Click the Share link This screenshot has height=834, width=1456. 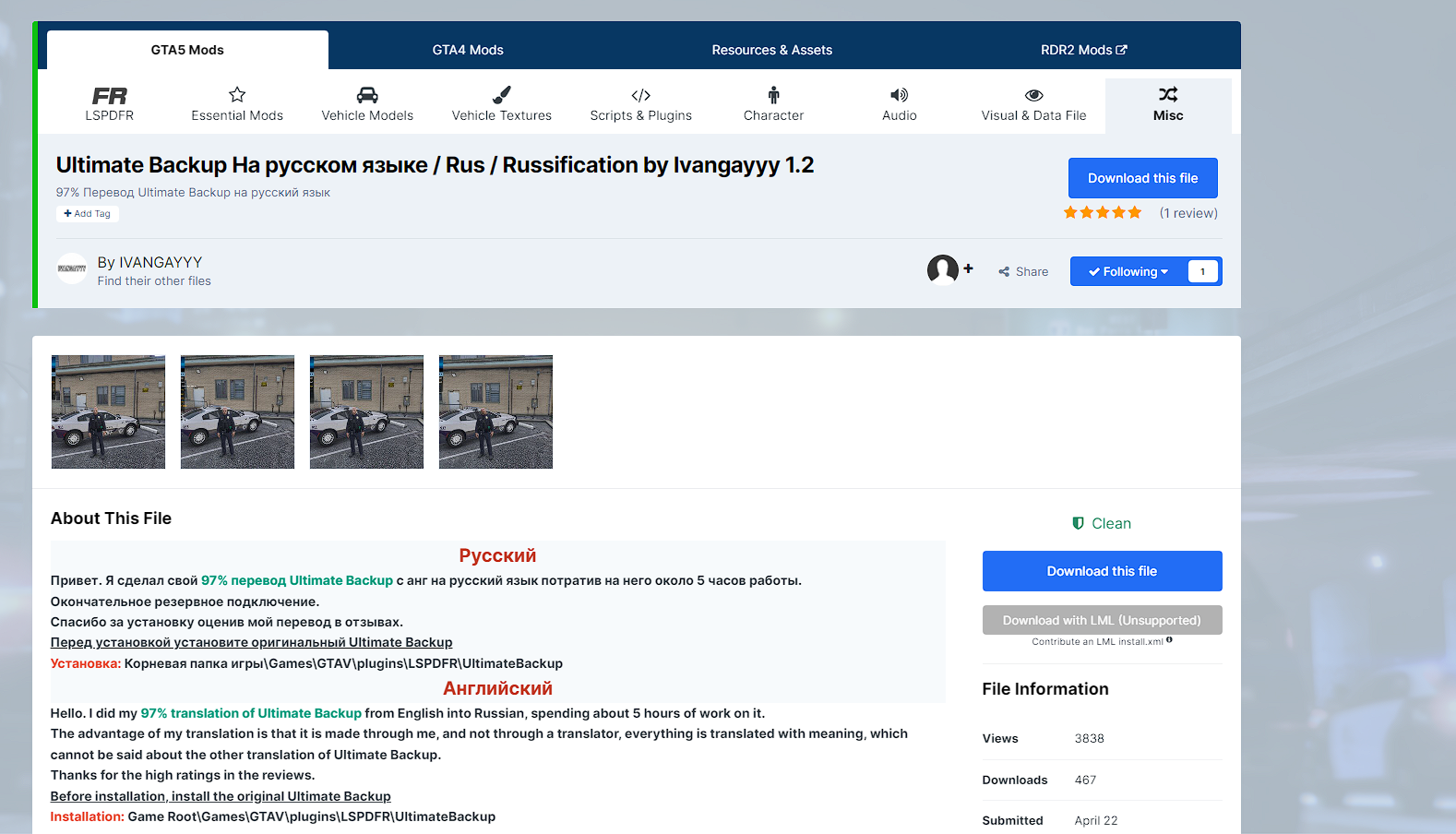(1023, 272)
